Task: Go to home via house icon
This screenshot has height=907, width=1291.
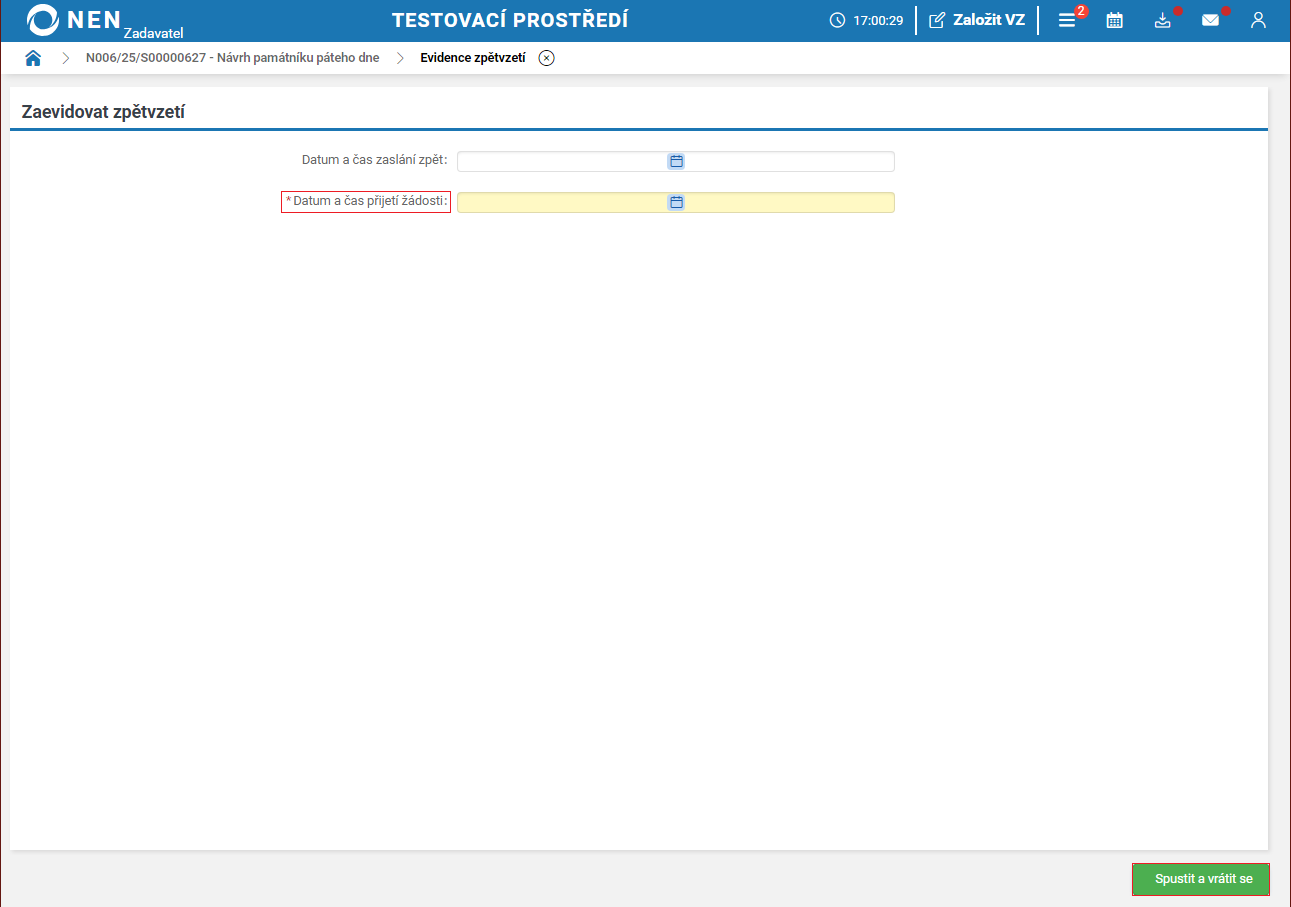Action: [x=33, y=58]
